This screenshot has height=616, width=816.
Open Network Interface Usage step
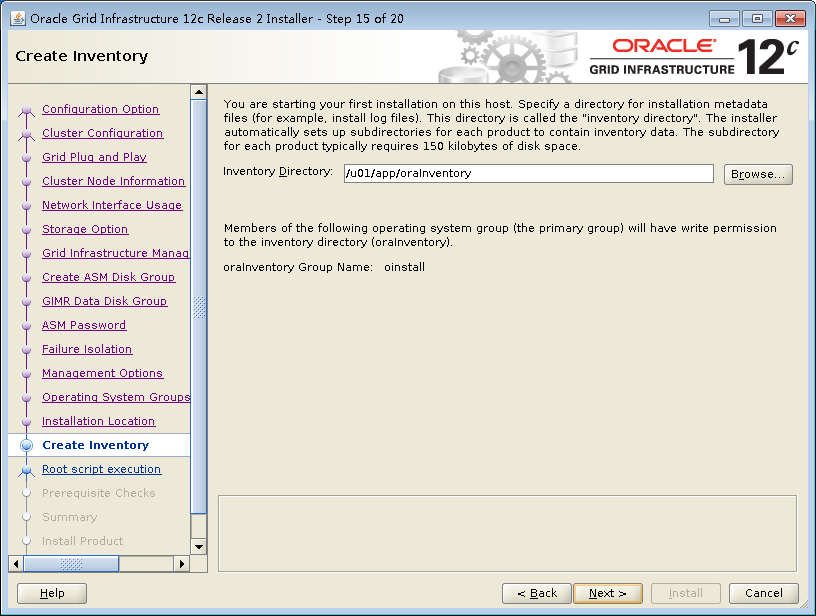(x=112, y=205)
